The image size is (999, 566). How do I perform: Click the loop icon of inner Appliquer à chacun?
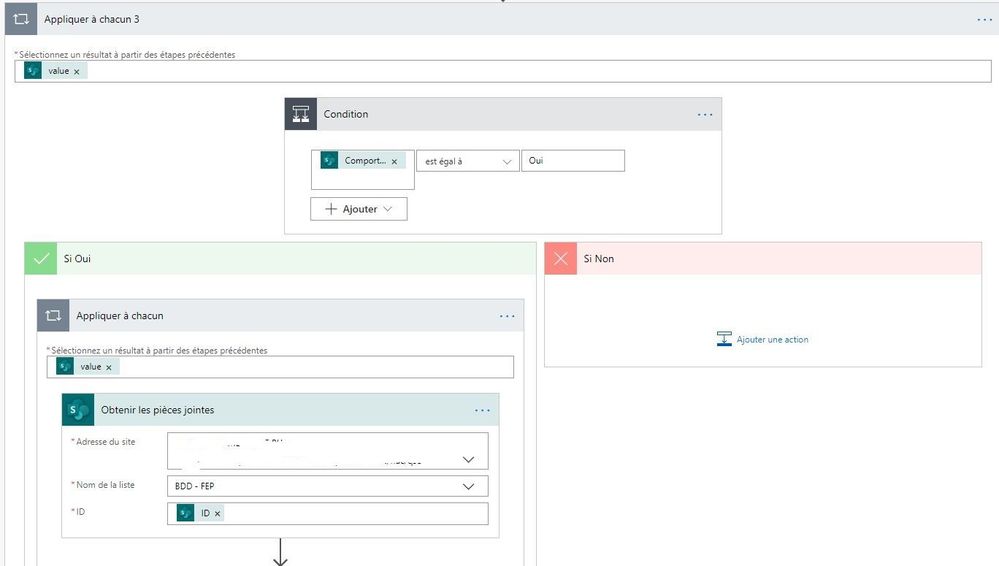coord(53,316)
